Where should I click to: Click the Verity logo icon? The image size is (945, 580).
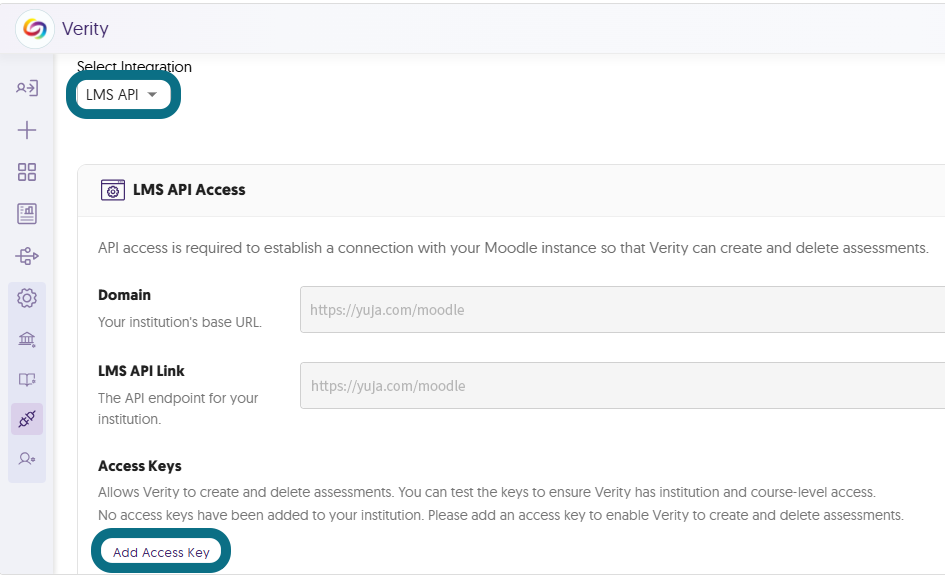pyautogui.click(x=35, y=29)
